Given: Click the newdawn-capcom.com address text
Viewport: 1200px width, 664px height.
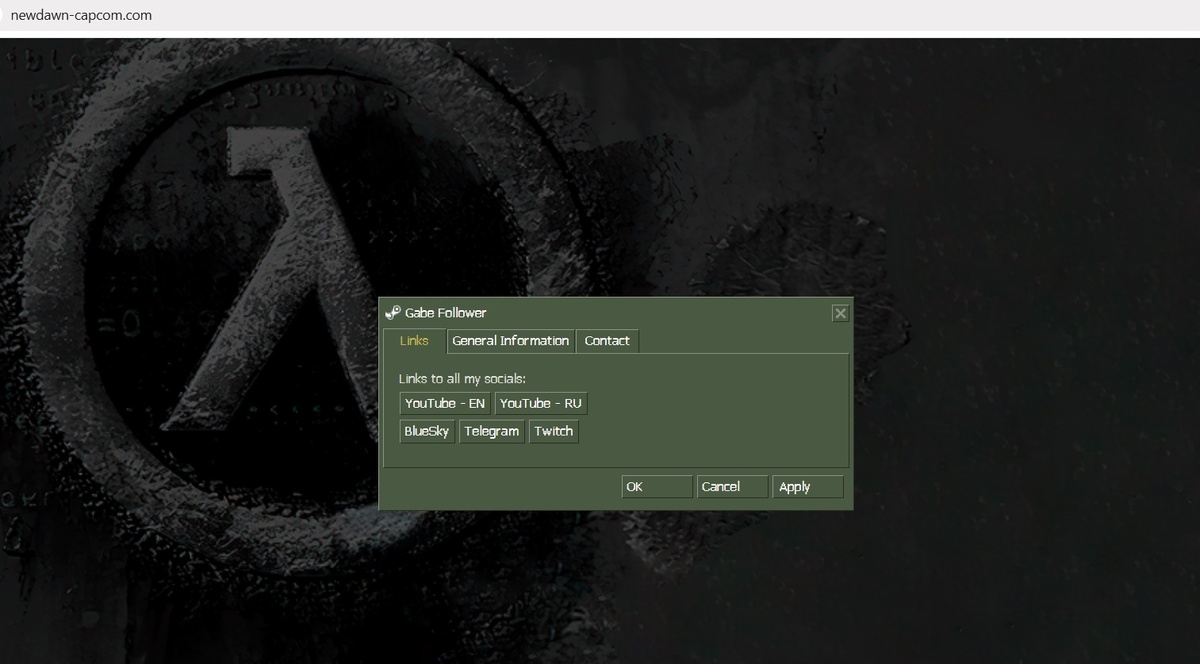Looking at the screenshot, I should 81,16.
